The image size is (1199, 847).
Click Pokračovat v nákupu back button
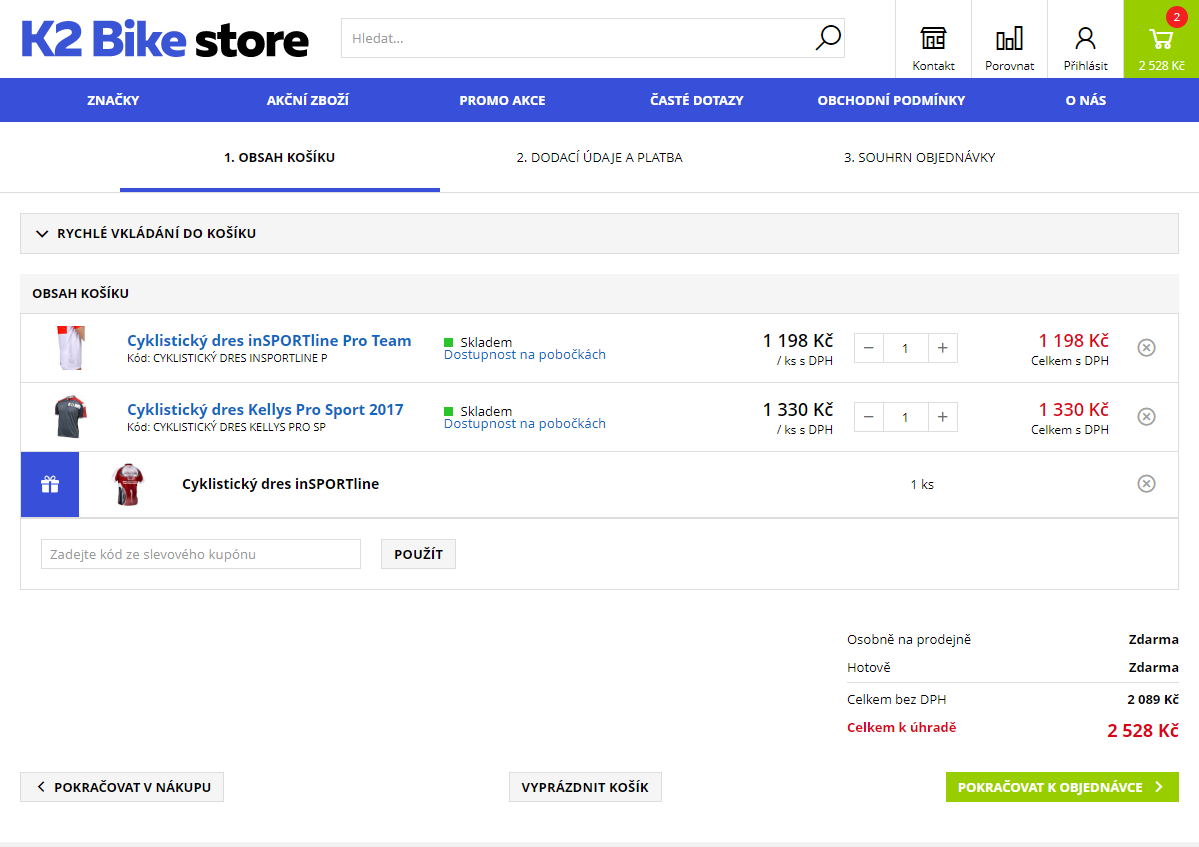coord(122,787)
